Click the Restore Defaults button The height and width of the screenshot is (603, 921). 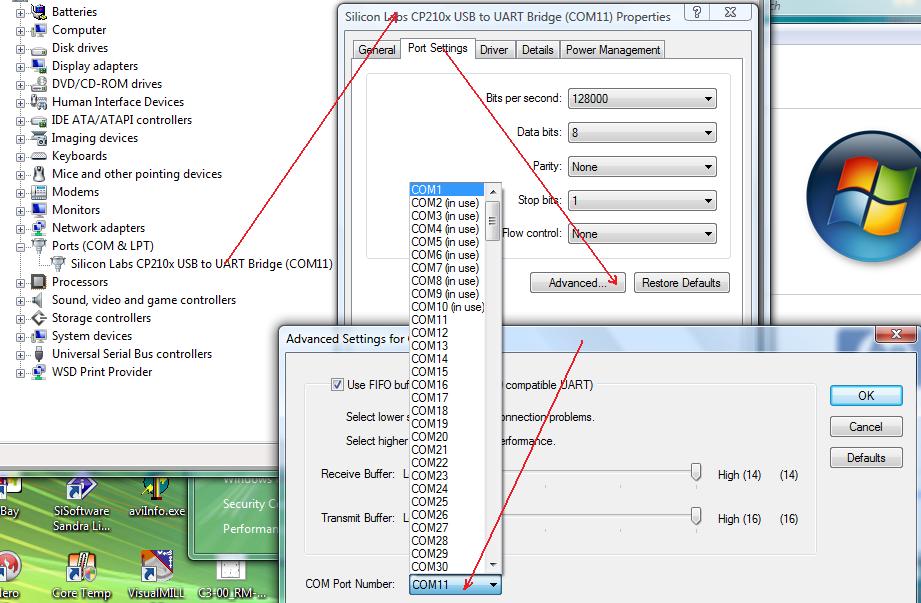click(x=680, y=283)
